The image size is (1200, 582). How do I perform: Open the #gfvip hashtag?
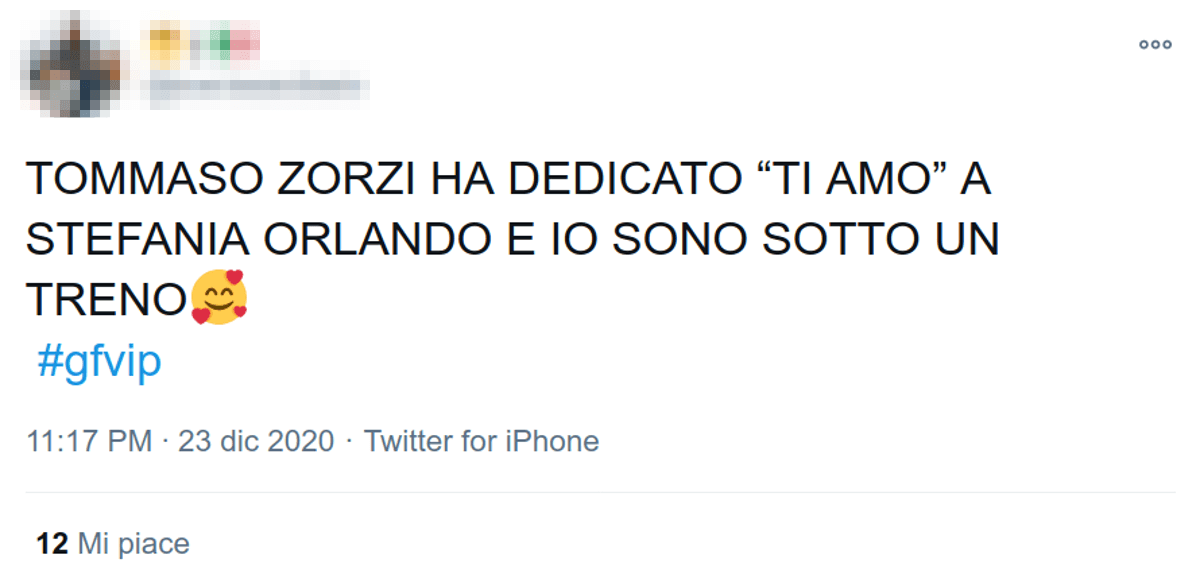point(99,362)
